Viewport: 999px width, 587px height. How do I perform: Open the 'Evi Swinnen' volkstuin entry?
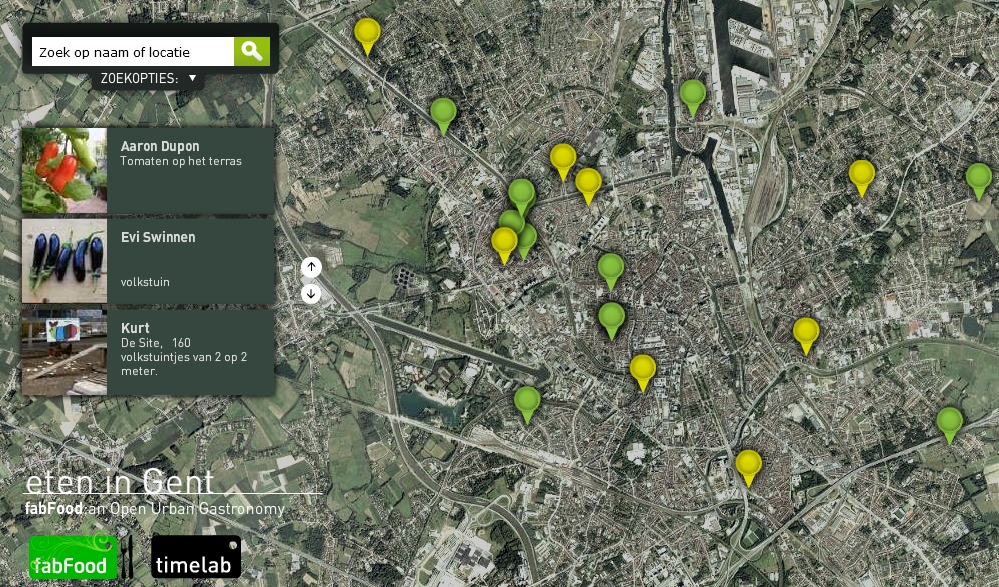(158, 238)
